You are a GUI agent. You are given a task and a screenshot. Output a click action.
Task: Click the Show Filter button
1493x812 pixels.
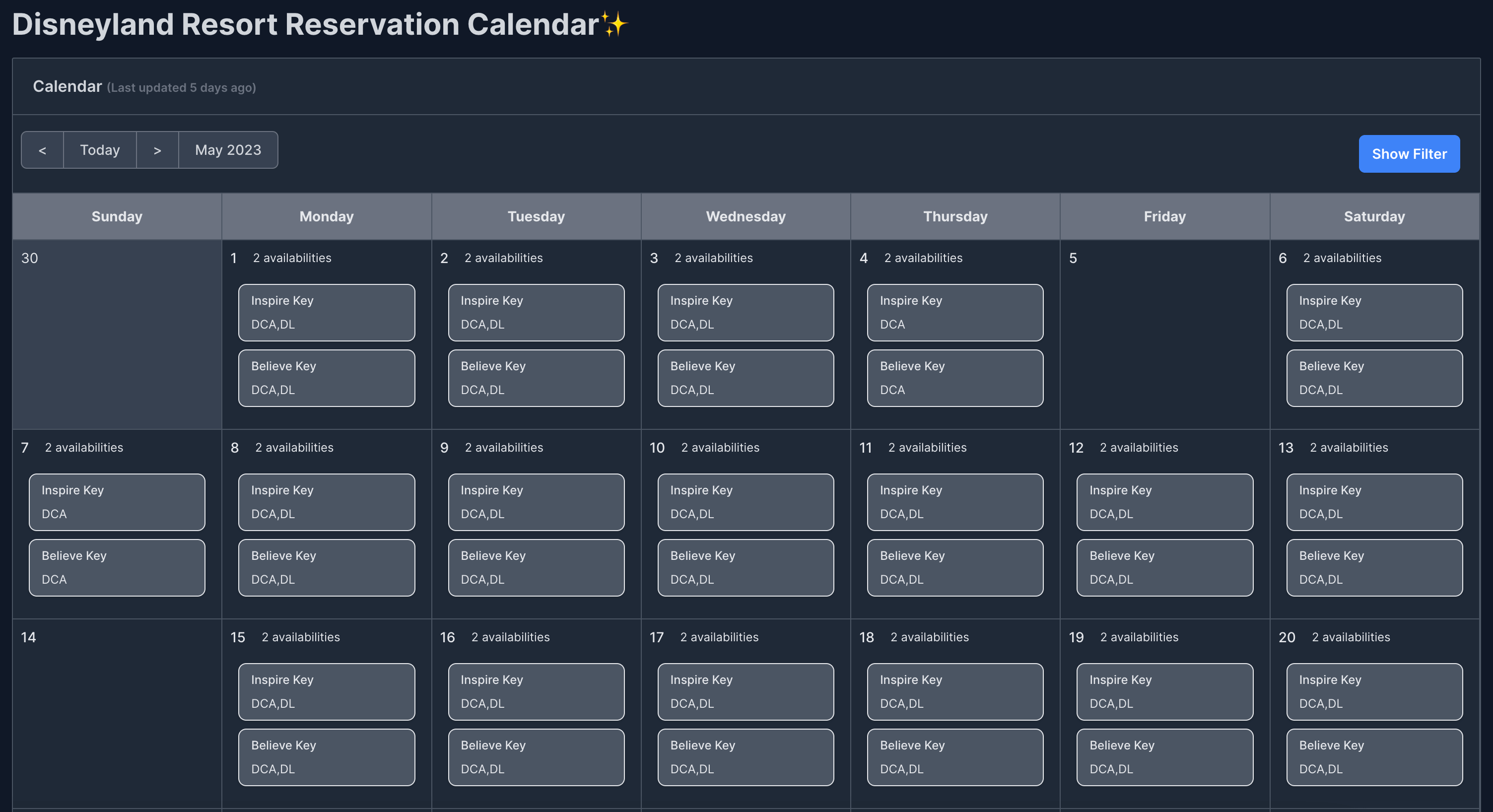pyautogui.click(x=1409, y=153)
